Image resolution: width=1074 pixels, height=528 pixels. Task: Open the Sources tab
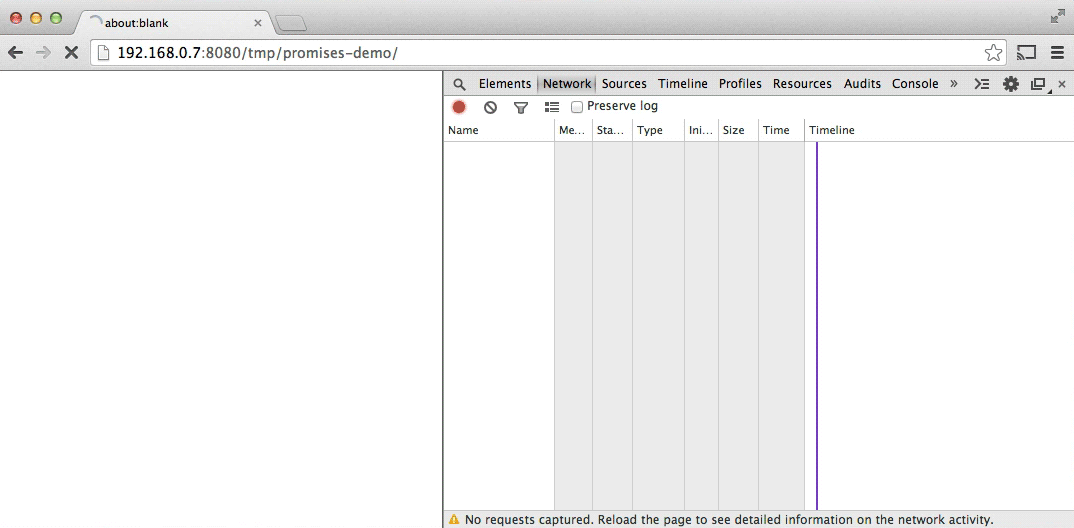click(x=624, y=84)
